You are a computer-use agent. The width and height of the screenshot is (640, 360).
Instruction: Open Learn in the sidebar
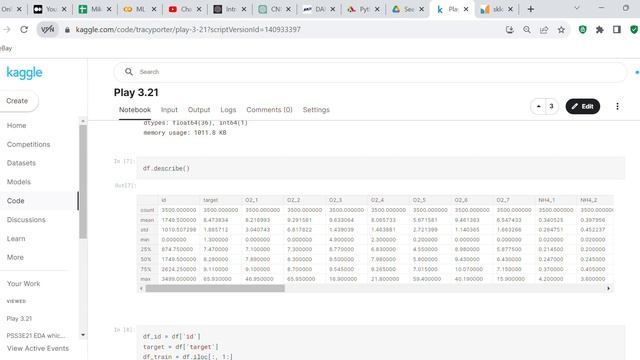point(16,238)
